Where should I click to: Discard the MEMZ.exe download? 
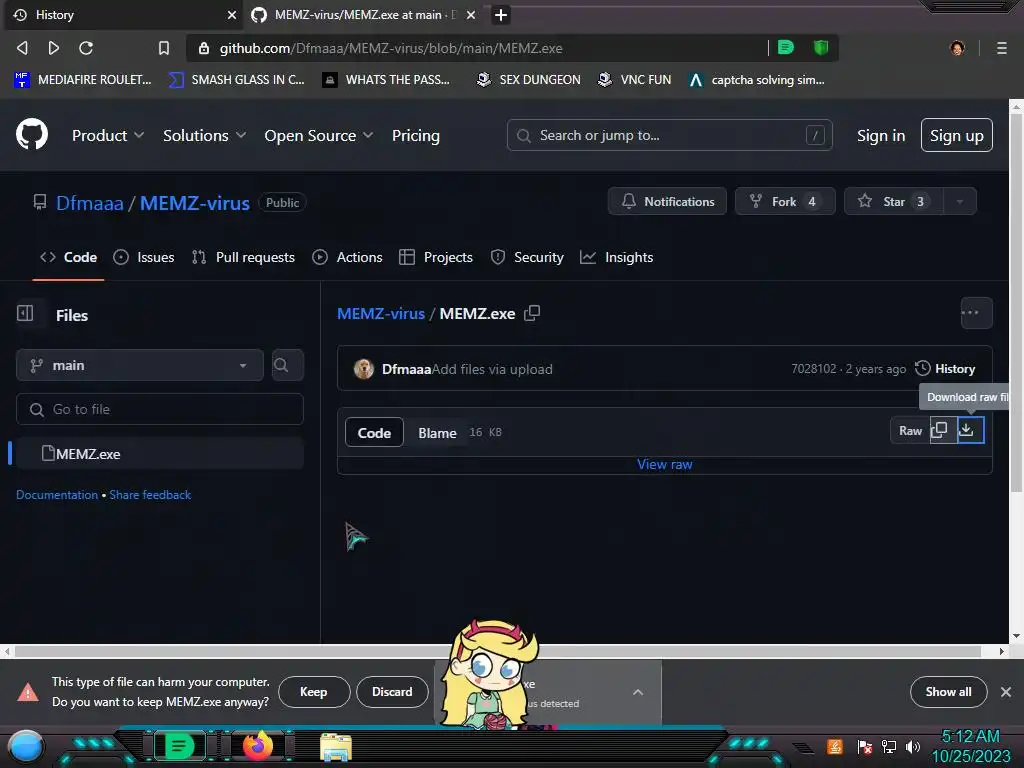(392, 692)
